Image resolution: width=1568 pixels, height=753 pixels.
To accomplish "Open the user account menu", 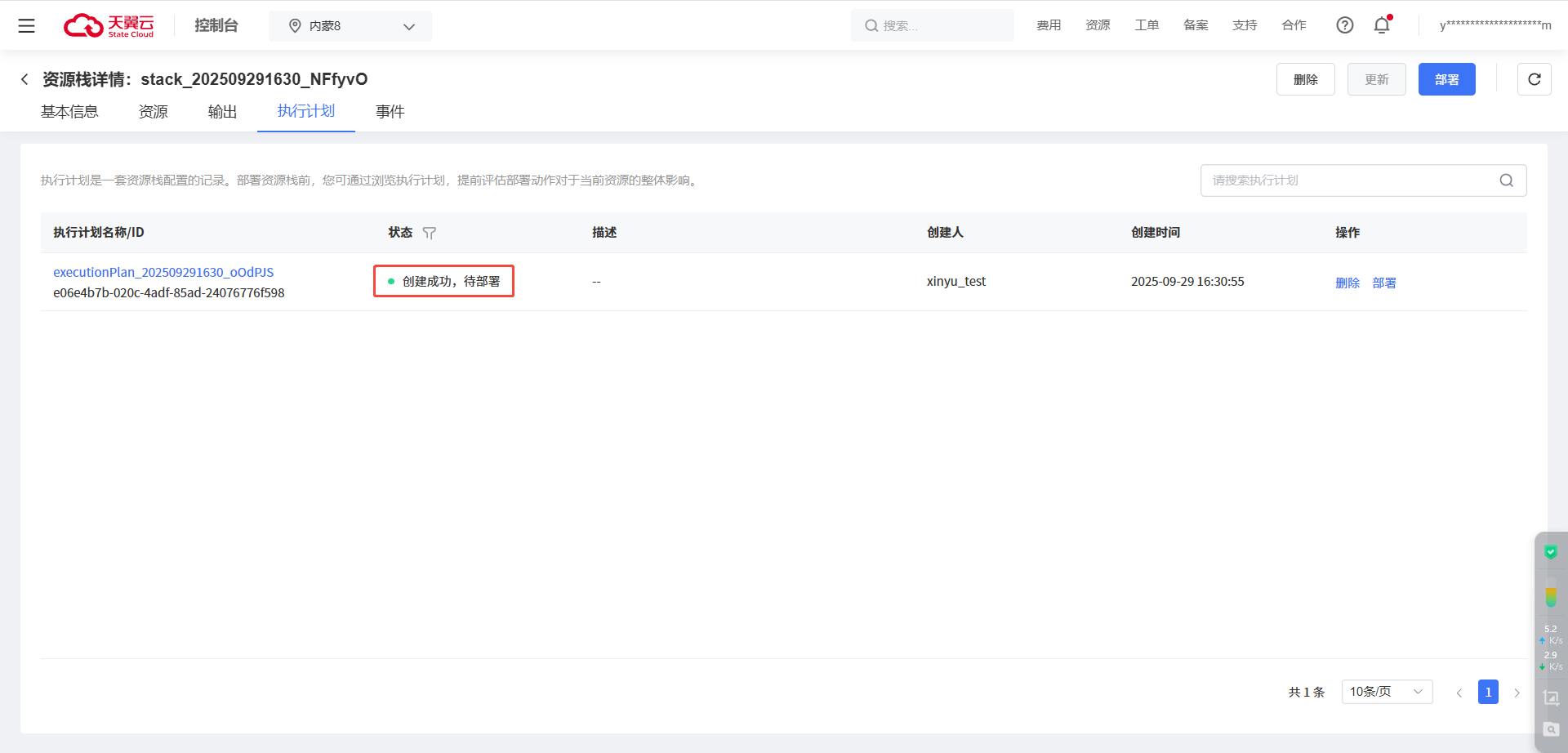I will [x=1494, y=25].
